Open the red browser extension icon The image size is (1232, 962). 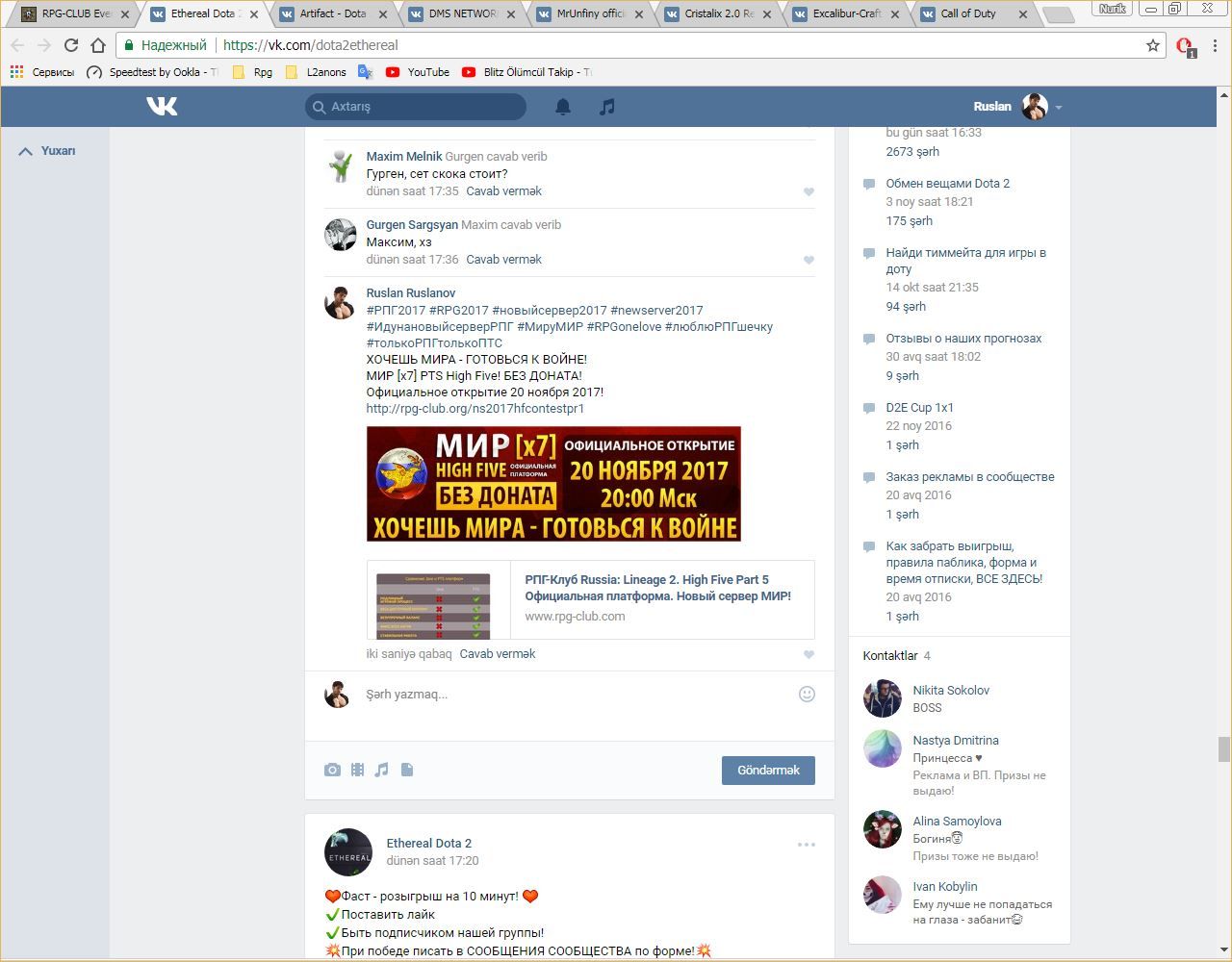pos(1186,46)
